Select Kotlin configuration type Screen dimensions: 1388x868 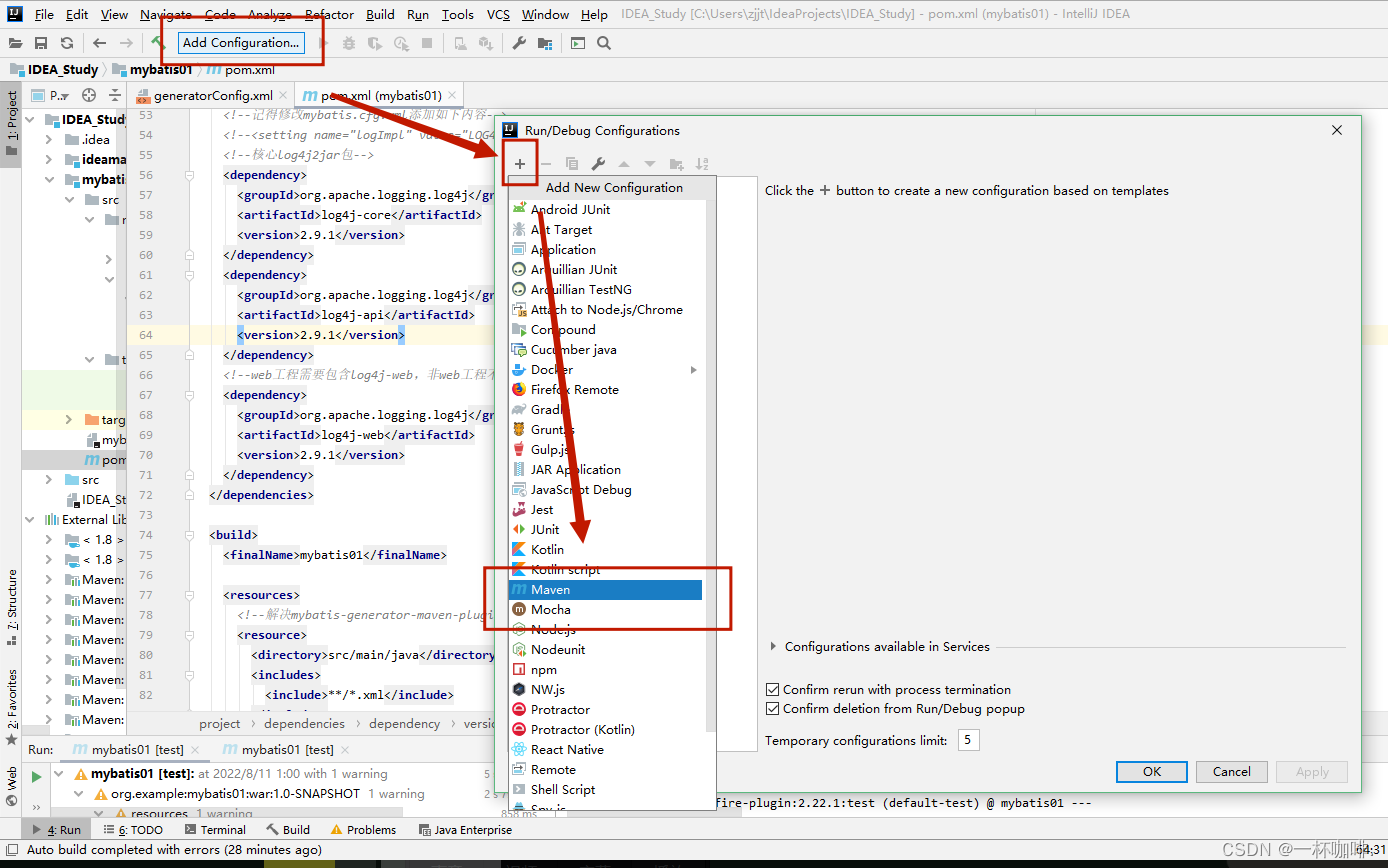pyautogui.click(x=605, y=550)
